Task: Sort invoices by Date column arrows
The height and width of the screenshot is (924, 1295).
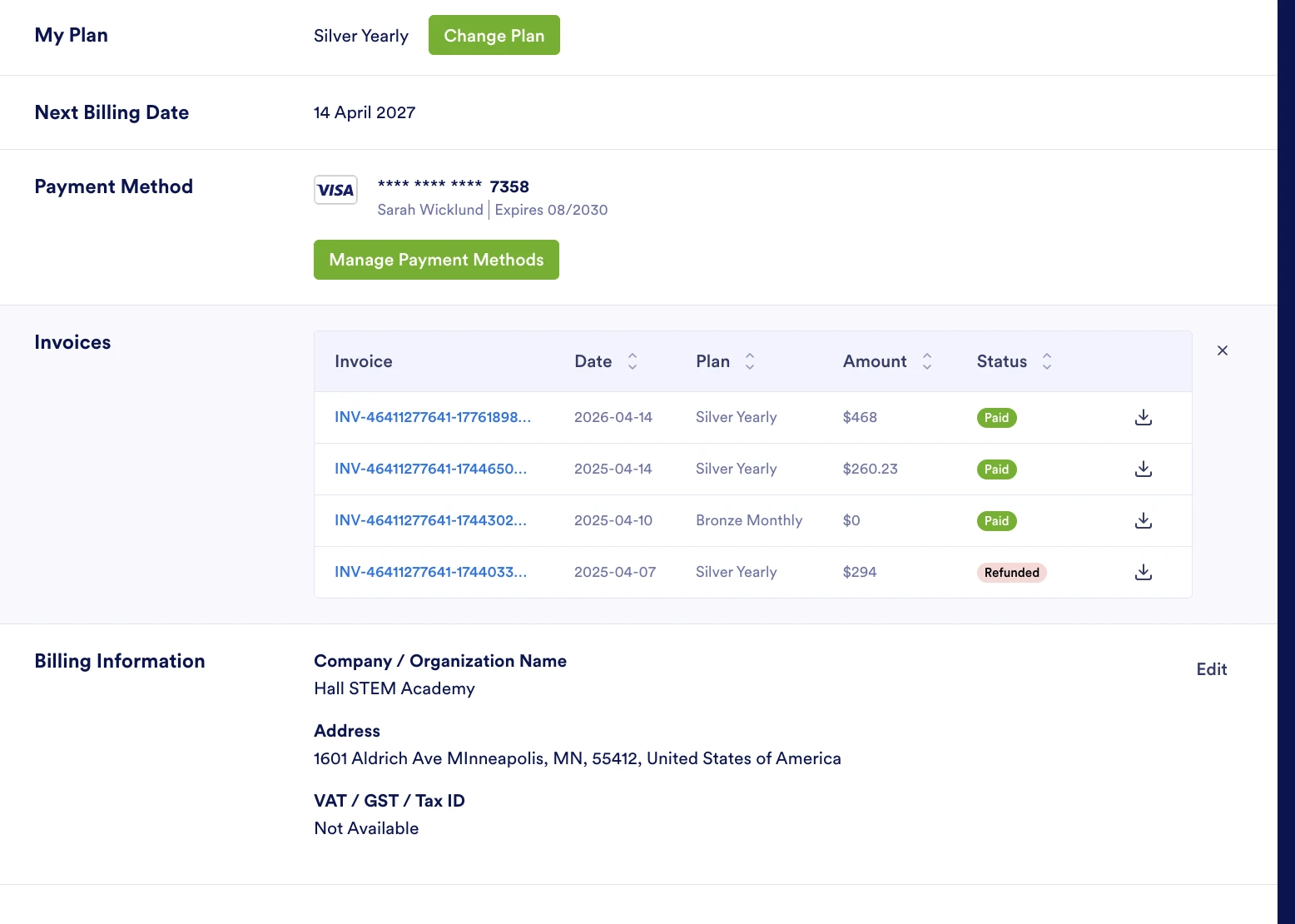Action: (x=633, y=361)
